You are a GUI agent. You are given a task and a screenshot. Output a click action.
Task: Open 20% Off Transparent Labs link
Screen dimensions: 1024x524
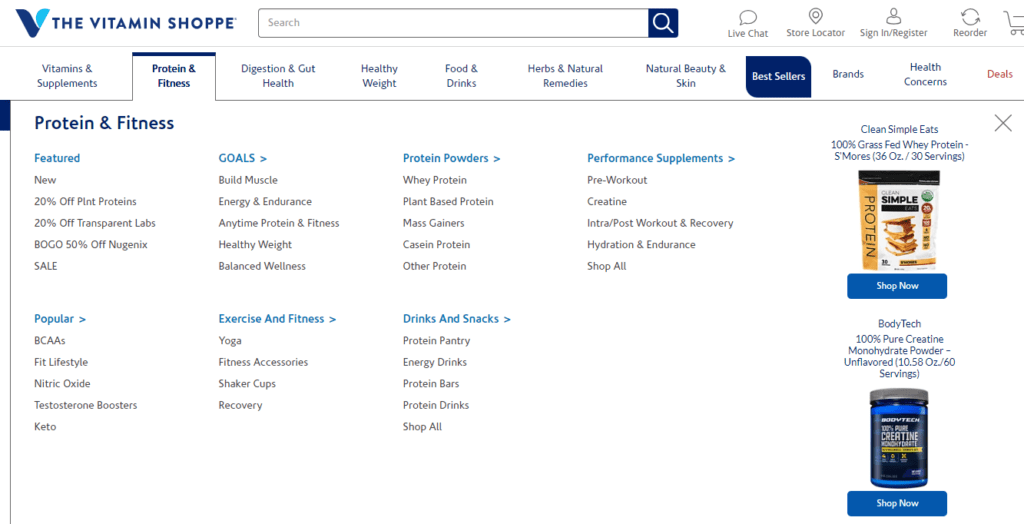pyautogui.click(x=95, y=223)
